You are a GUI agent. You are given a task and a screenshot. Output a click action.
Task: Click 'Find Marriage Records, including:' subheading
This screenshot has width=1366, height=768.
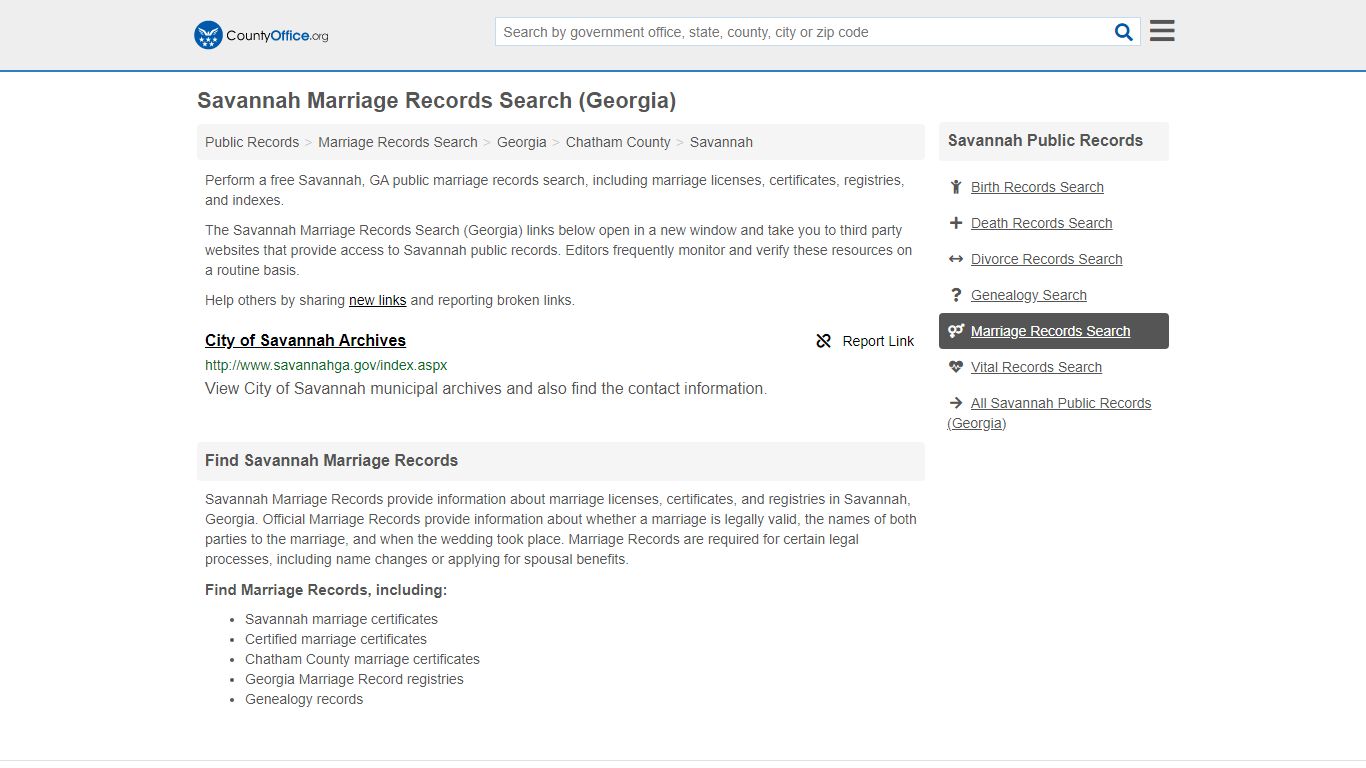click(x=326, y=590)
